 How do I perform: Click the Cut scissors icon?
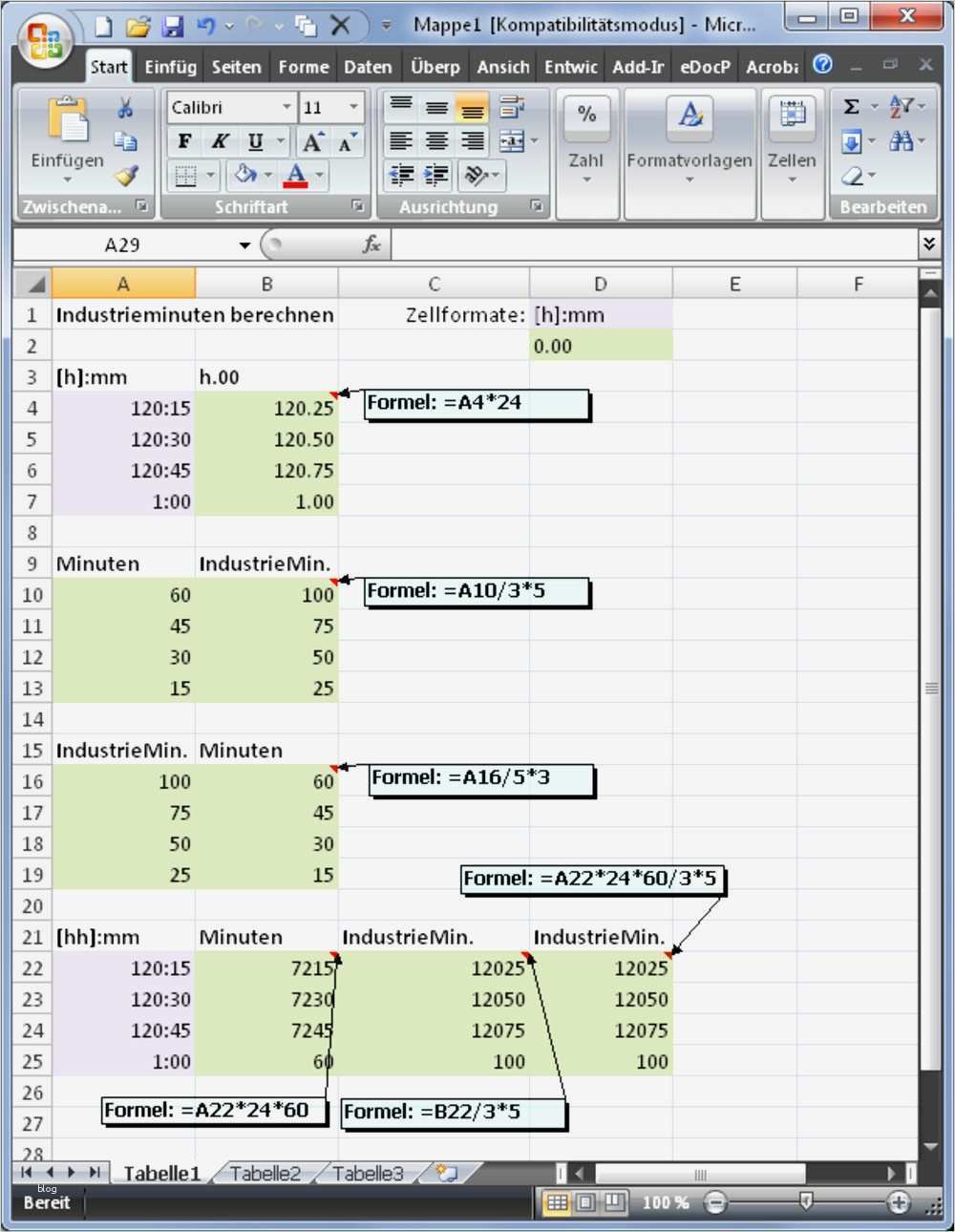coord(125,108)
